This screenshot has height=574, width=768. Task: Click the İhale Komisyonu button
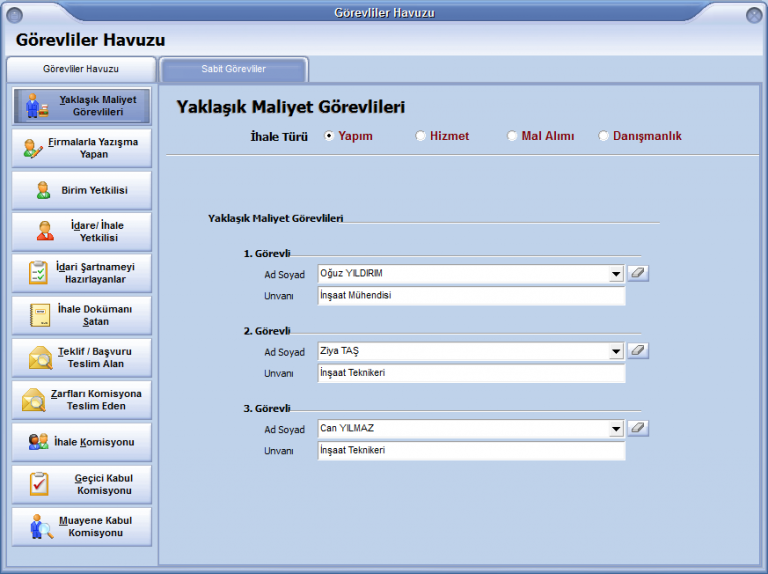coord(82,442)
